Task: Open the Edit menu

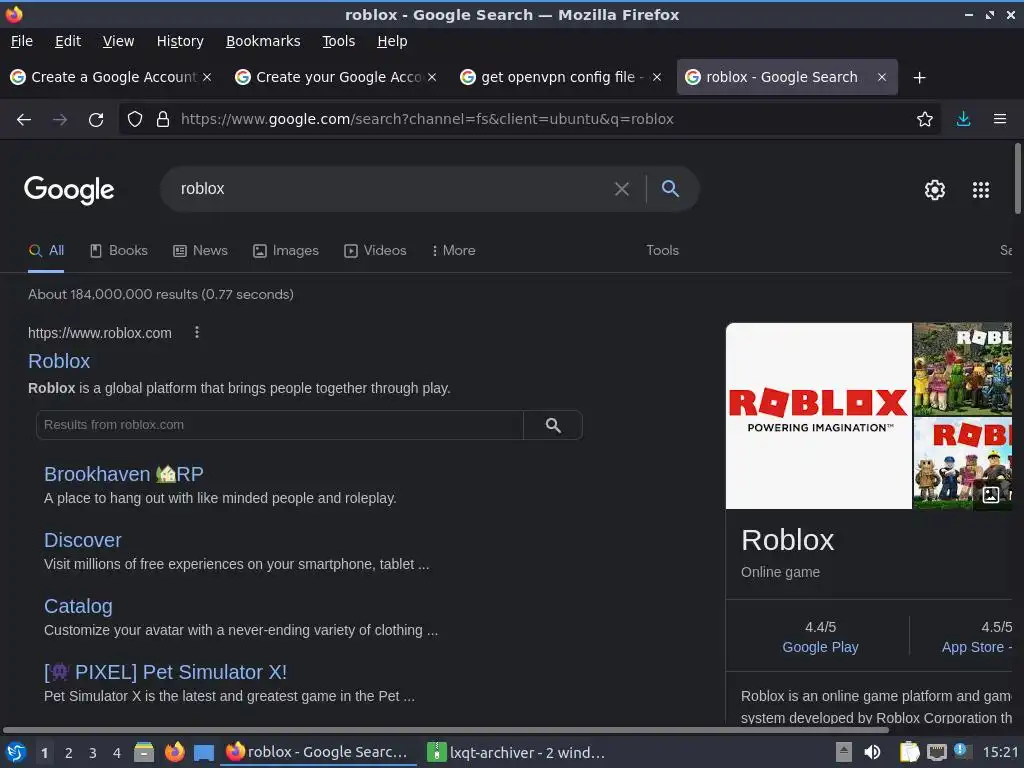Action: (x=68, y=41)
